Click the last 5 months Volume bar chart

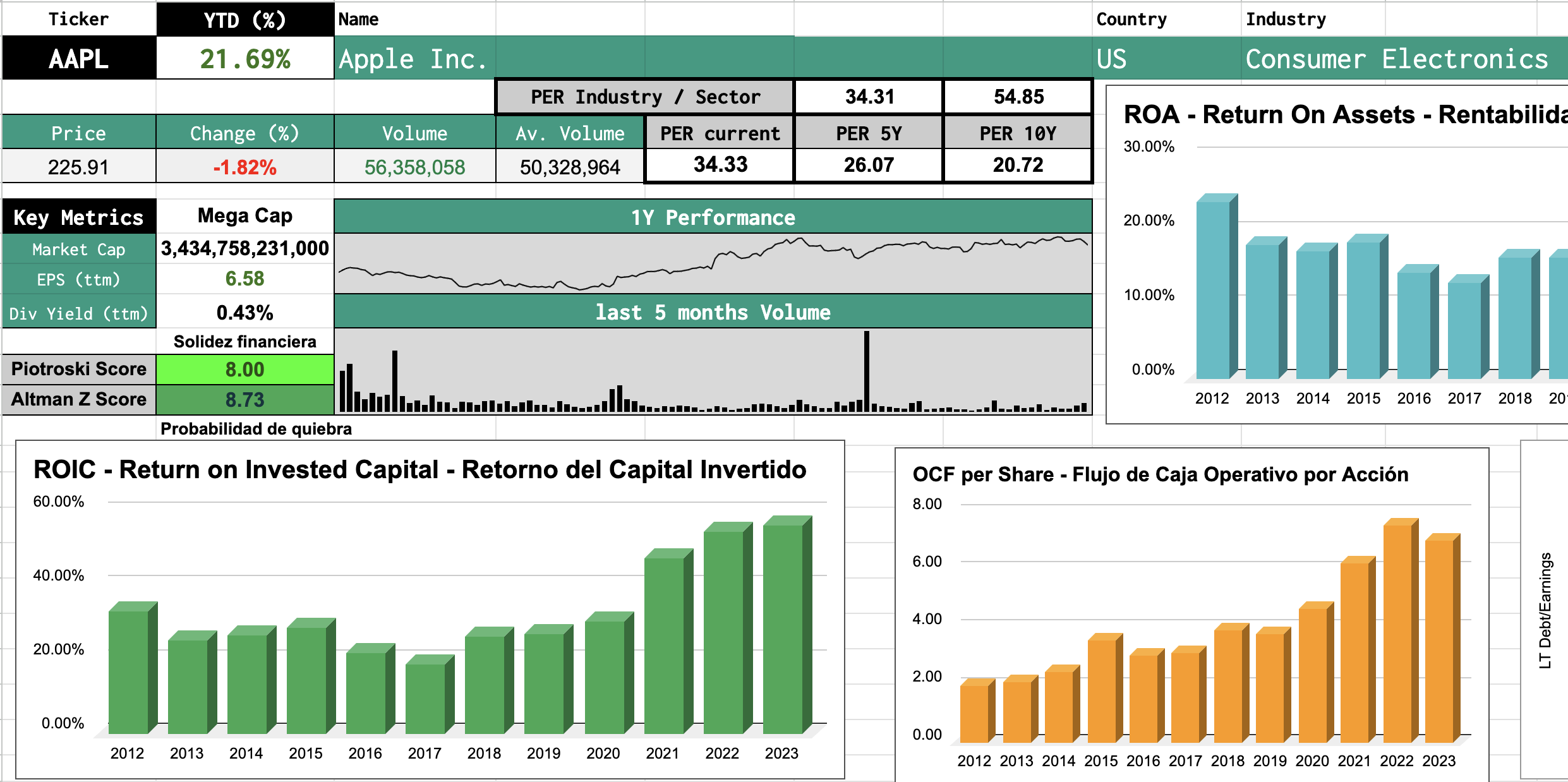coord(713,371)
